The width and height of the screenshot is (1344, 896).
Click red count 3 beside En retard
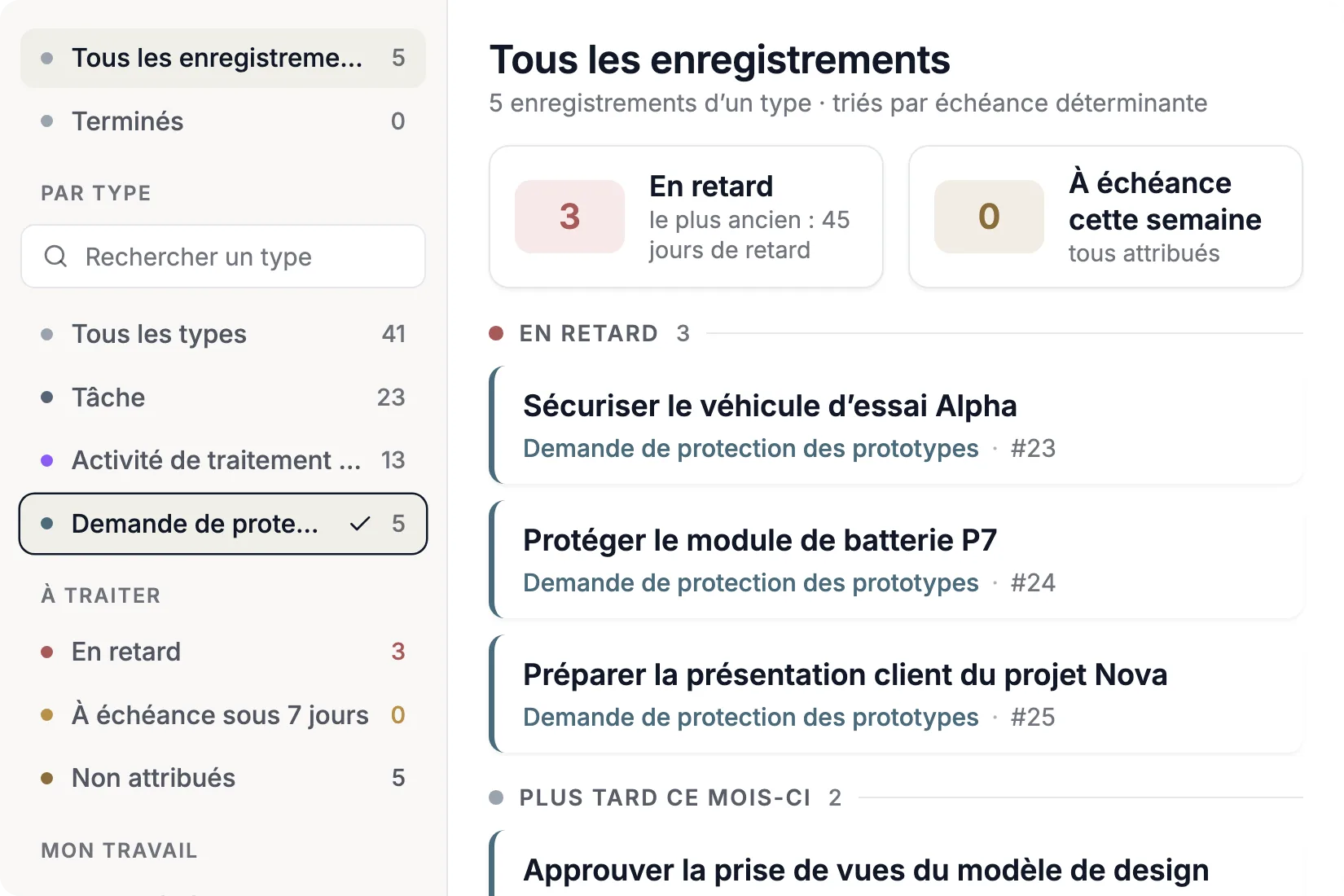(398, 652)
